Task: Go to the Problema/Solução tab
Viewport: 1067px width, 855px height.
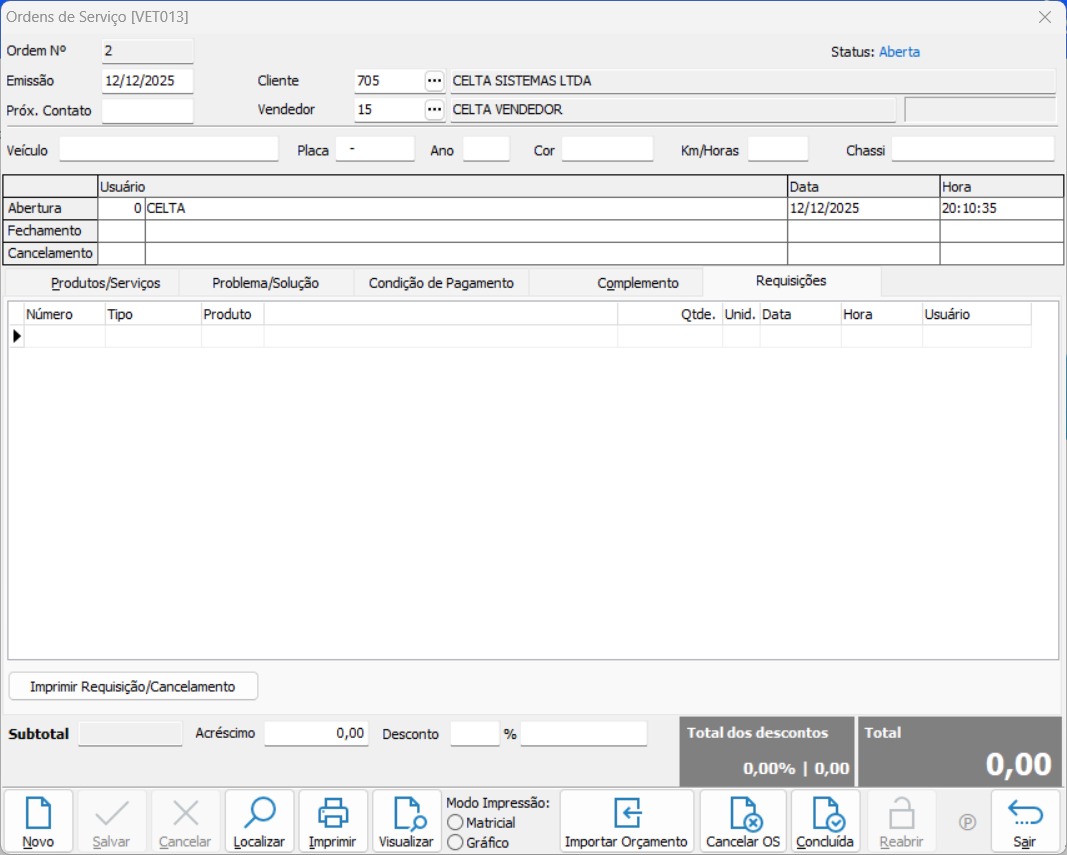Action: tap(266, 283)
